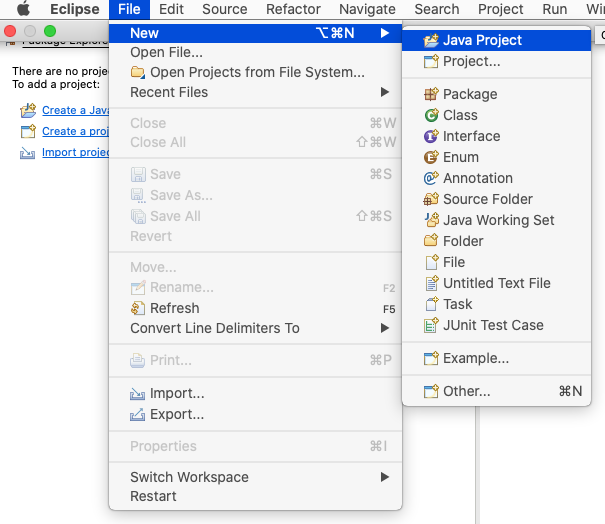This screenshot has width=605, height=524.
Task: Click the Java Project icon in New submenu
Action: (431, 40)
